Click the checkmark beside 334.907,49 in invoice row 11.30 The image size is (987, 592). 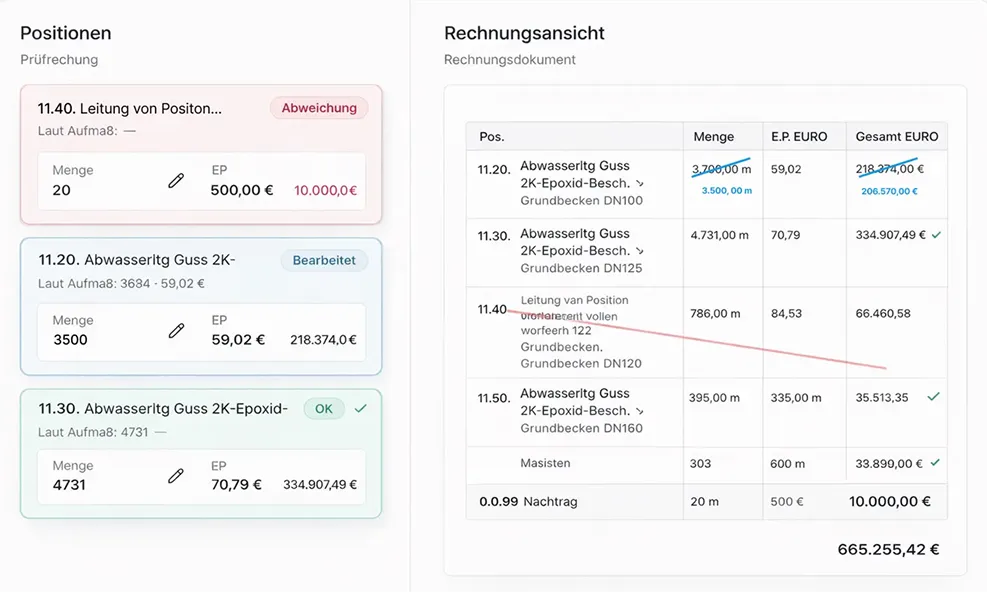[935, 235]
